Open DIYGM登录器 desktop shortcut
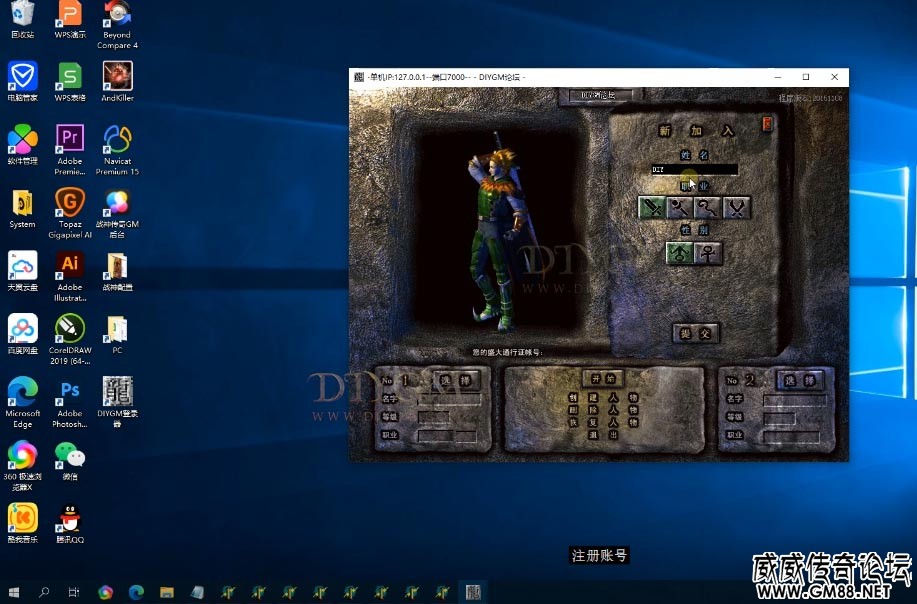The width and height of the screenshot is (917, 604). pyautogui.click(x=118, y=402)
